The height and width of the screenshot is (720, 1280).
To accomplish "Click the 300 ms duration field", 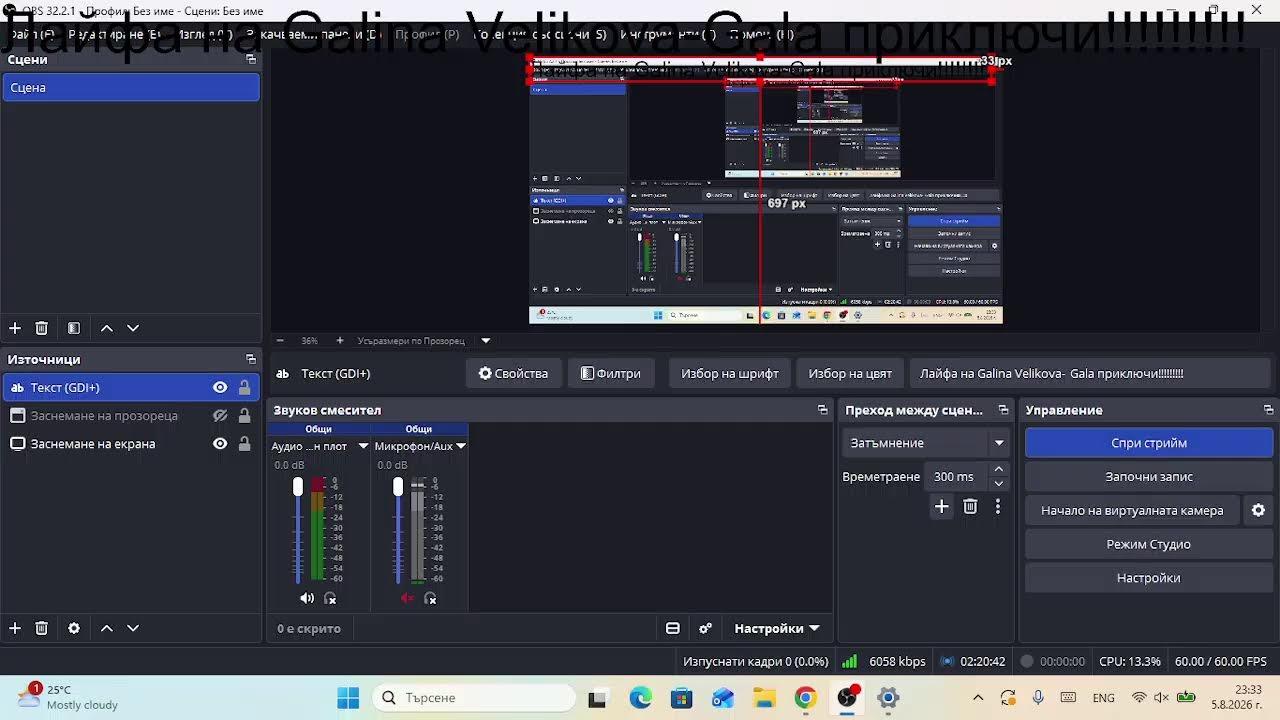I will pos(956,477).
